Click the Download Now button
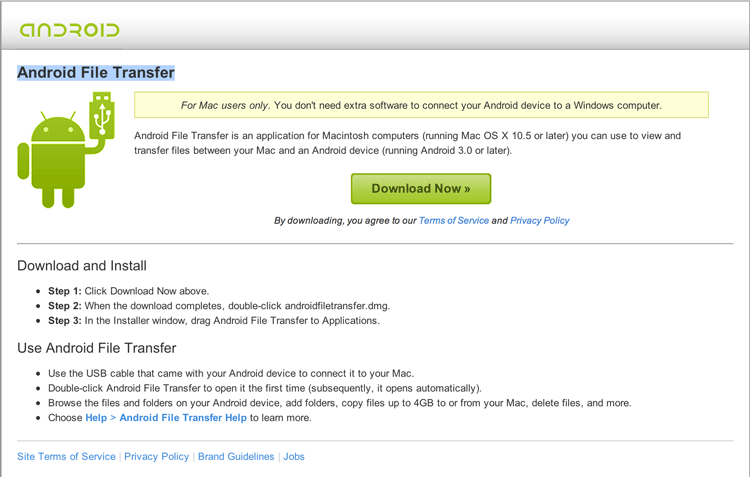This screenshot has height=477, width=750. 420,189
